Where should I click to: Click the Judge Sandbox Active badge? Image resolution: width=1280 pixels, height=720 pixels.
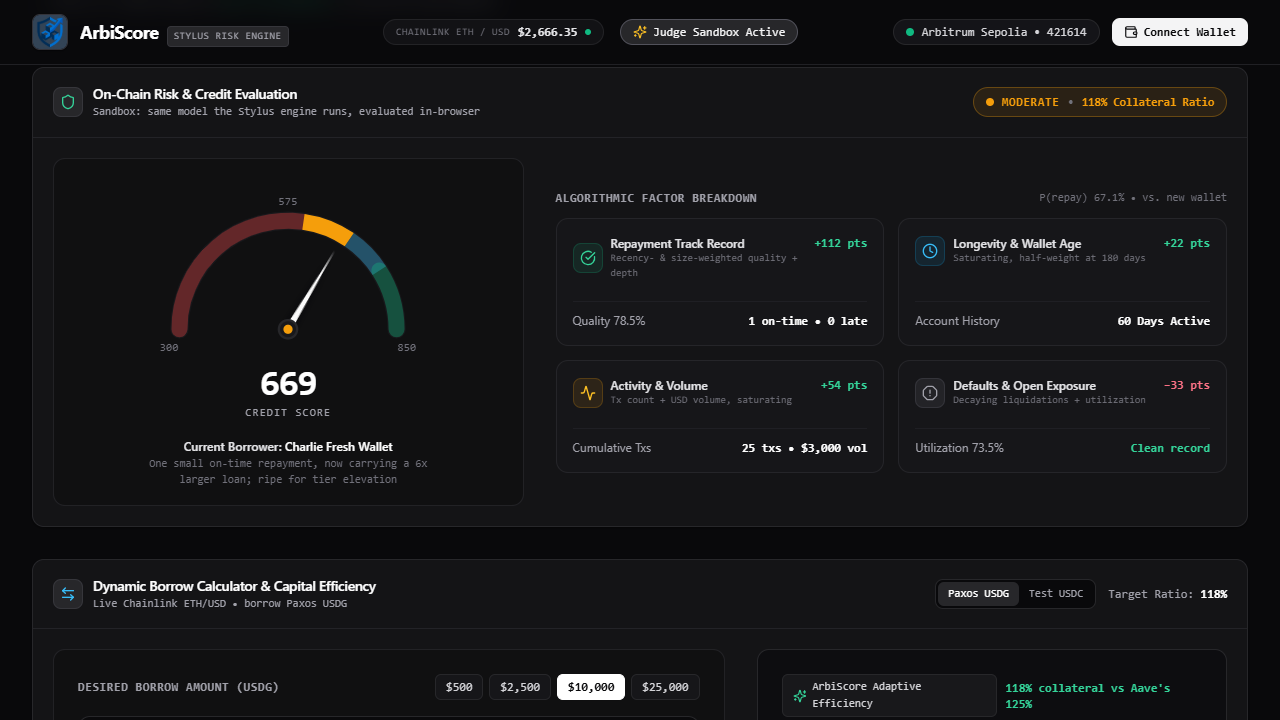coord(709,32)
